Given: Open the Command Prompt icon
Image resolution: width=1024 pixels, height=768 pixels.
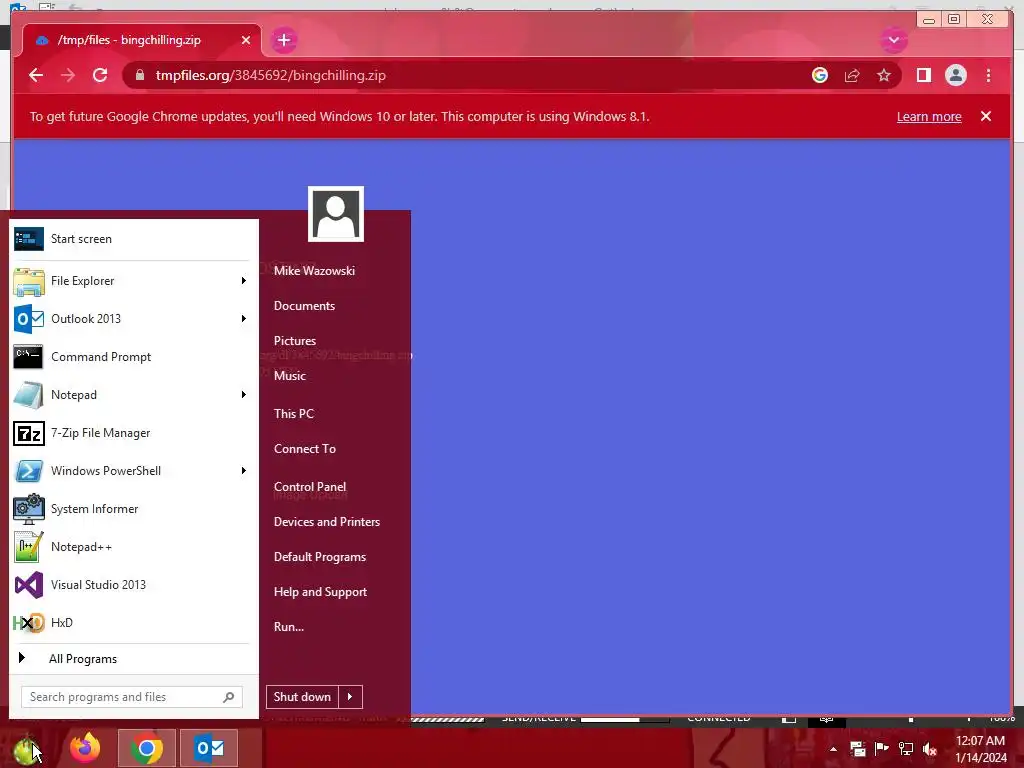Looking at the screenshot, I should (x=29, y=357).
